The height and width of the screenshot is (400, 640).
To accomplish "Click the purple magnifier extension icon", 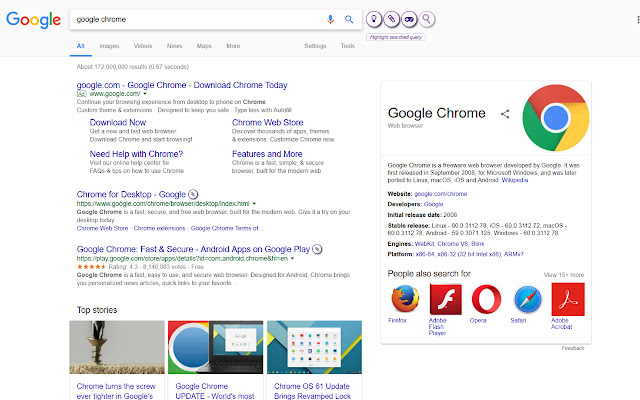I will coord(427,19).
